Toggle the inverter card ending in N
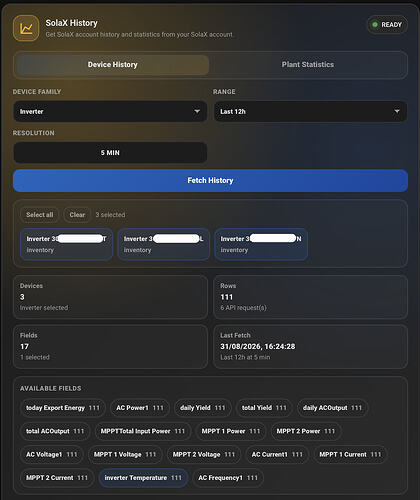This screenshot has width=420, height=500. 261,244
